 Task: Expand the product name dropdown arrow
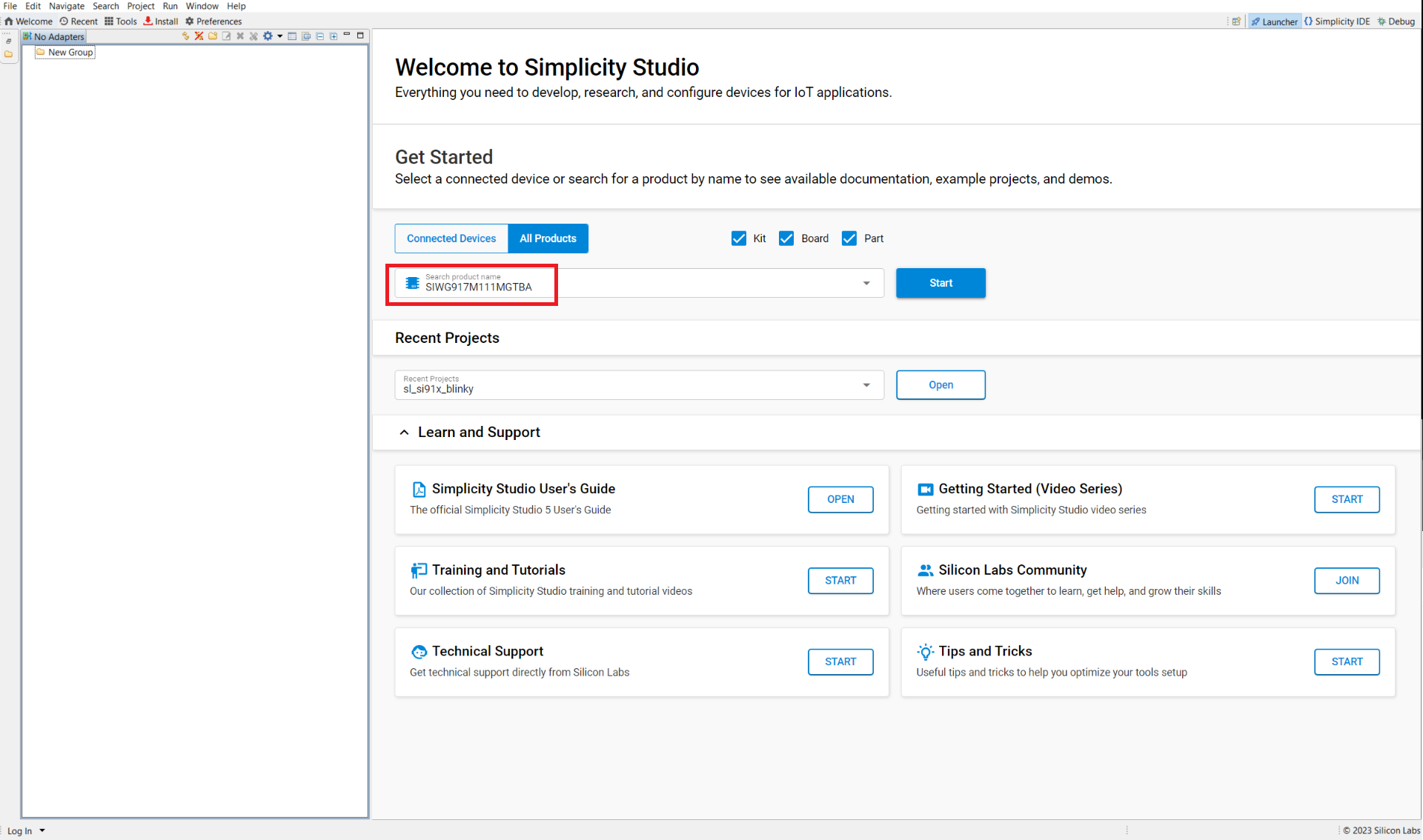[866, 283]
